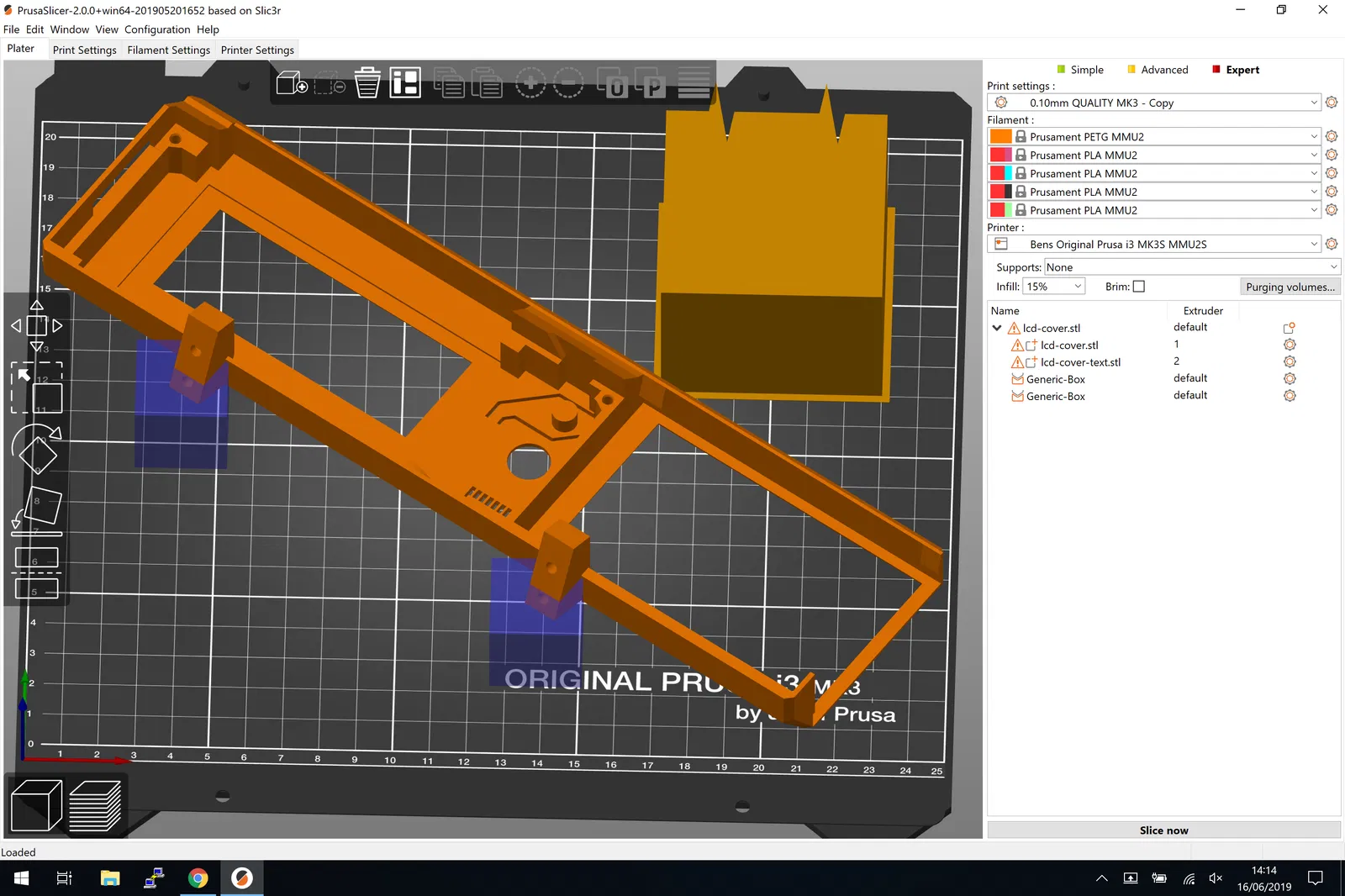Select Simple mode

1086,70
